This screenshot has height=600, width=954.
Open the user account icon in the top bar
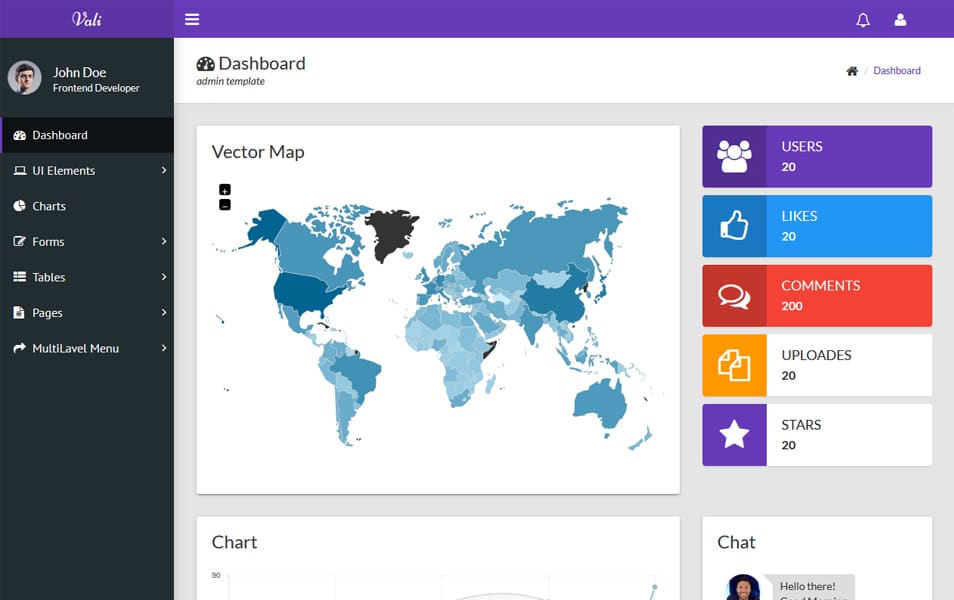(x=899, y=19)
